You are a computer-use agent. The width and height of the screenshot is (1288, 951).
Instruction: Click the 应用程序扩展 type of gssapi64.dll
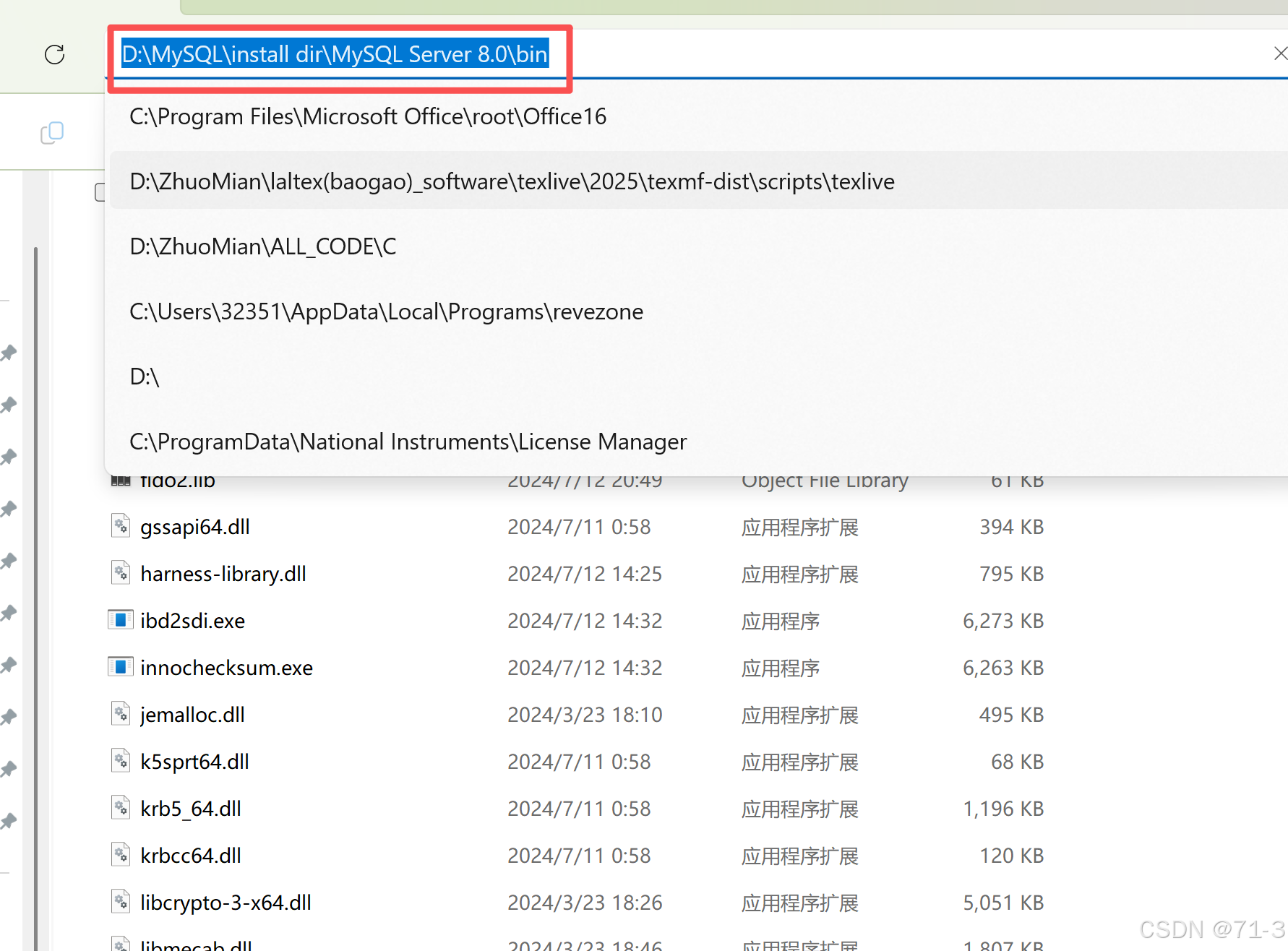click(x=800, y=528)
